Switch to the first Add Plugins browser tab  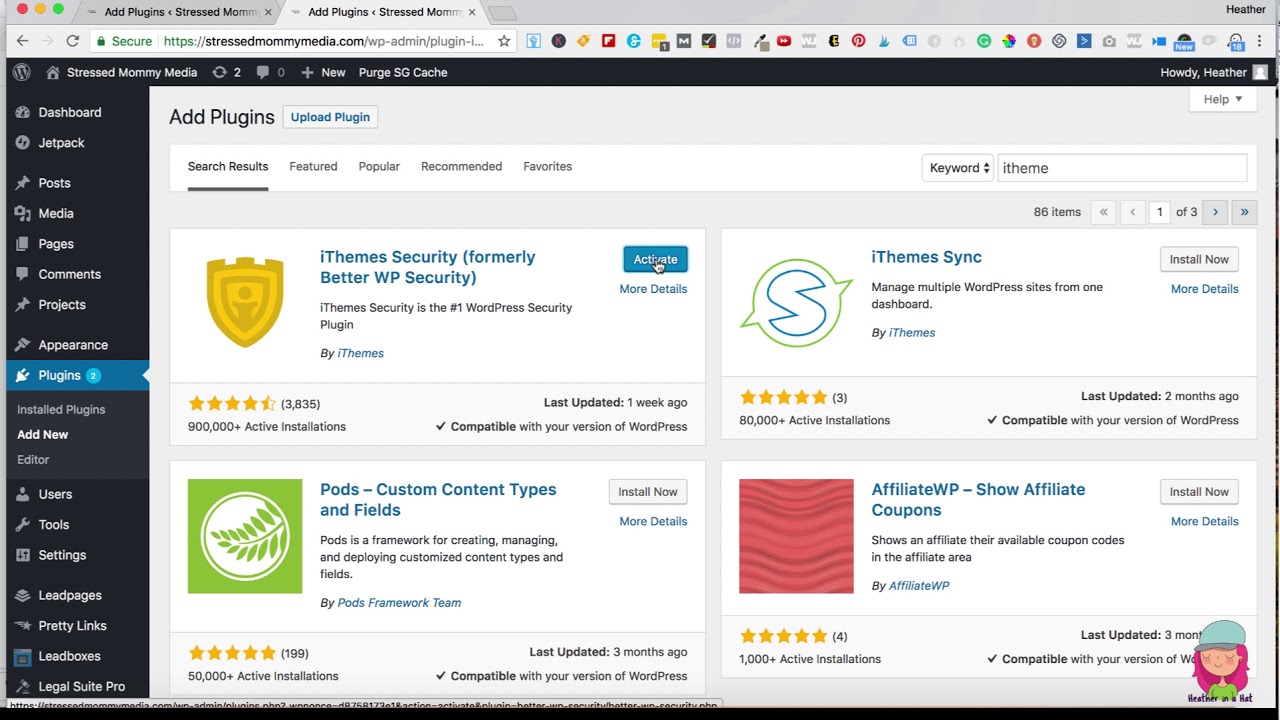pyautogui.click(x=180, y=12)
